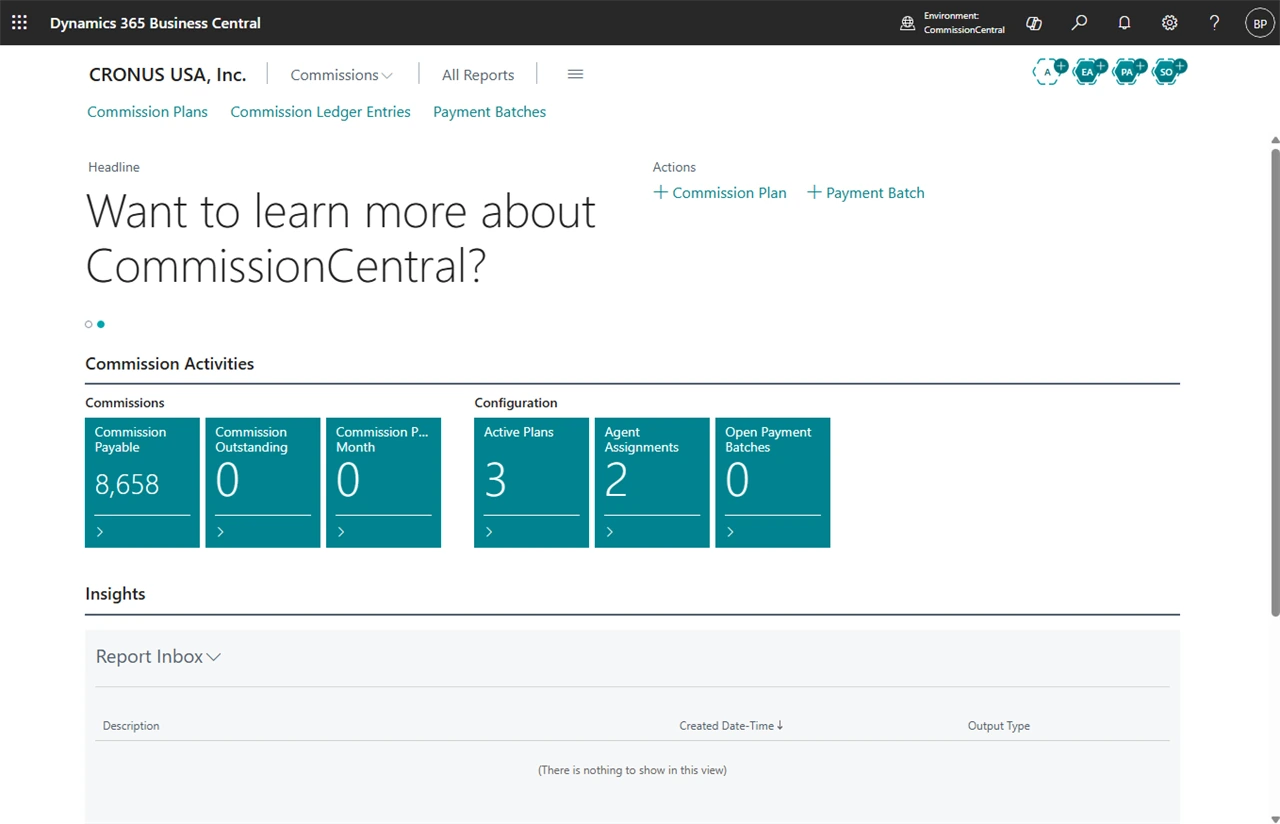Viewport: 1280px width, 824px height.
Task: Open All Reports menu item
Action: 478,75
